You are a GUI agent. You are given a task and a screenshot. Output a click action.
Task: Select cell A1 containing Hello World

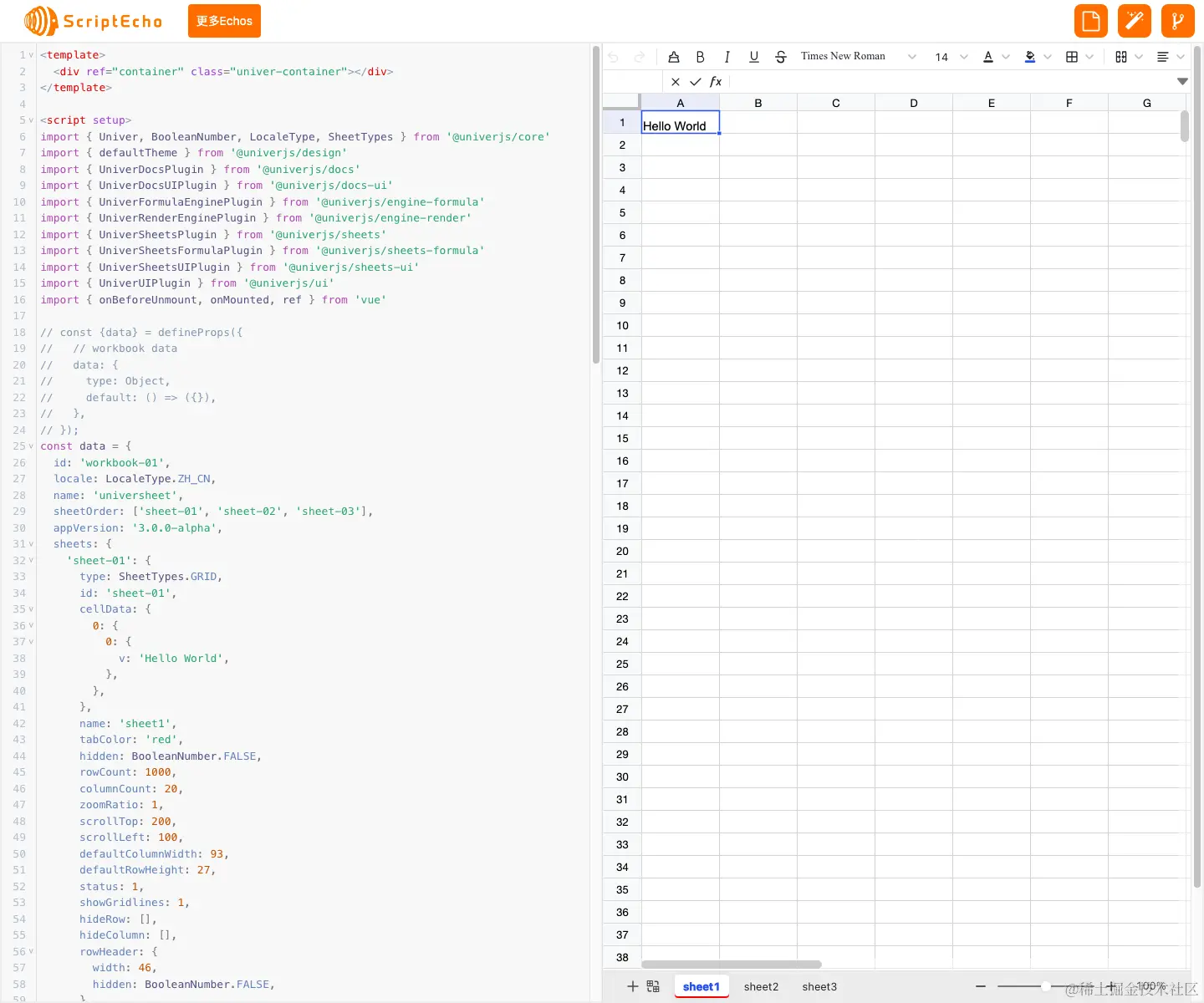[x=681, y=123]
